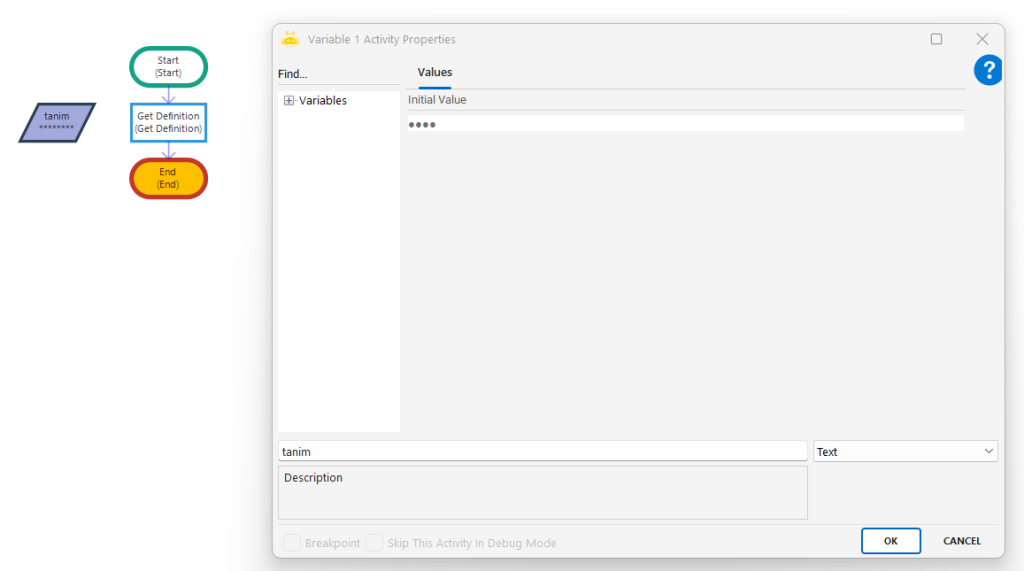Close the Variable 1 Activity Properties dialog
Viewport: 1024px width, 571px height.
coord(982,39)
